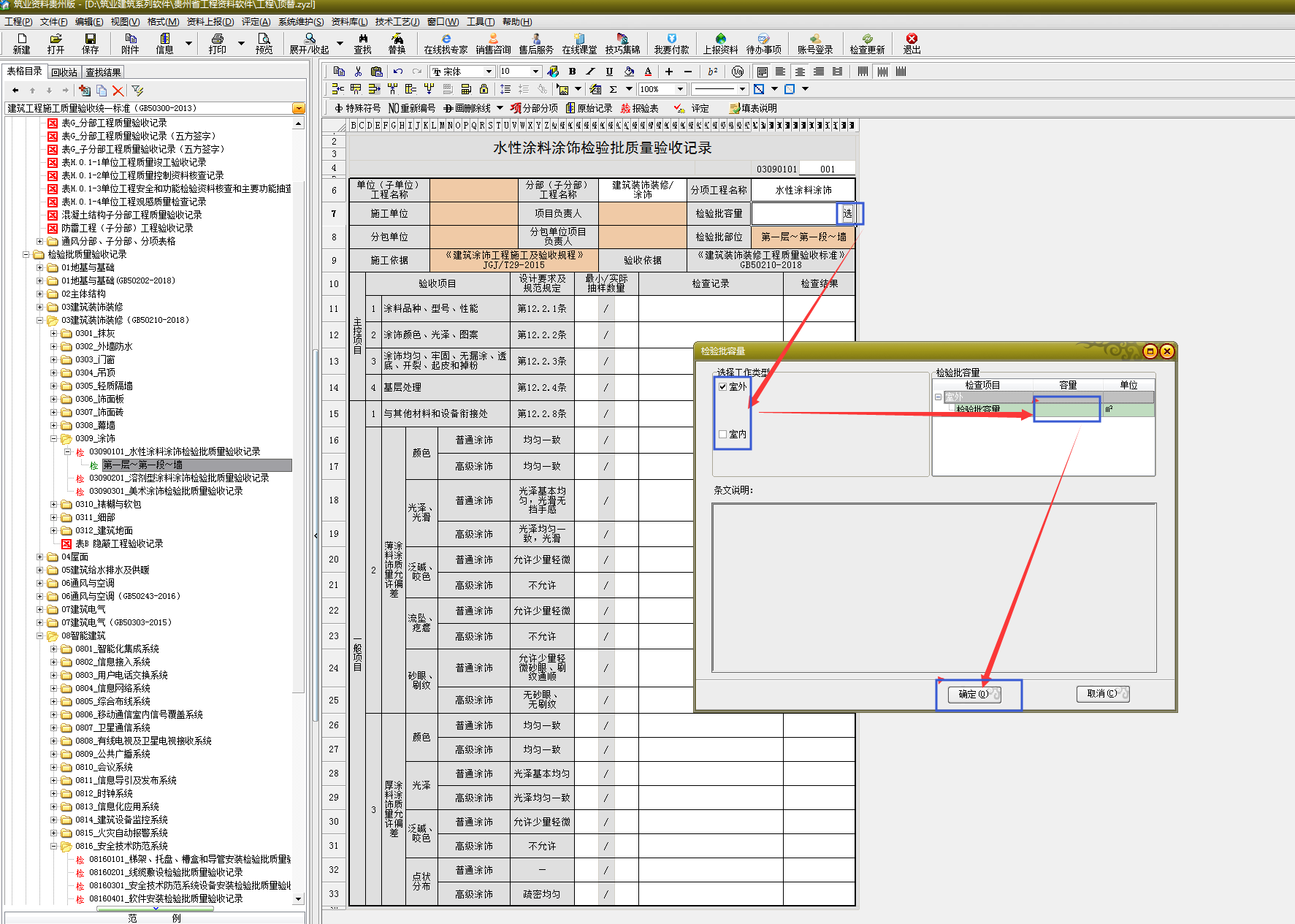Click the 检验批容量 input field in form
1295x924 pixels.
coord(795,213)
